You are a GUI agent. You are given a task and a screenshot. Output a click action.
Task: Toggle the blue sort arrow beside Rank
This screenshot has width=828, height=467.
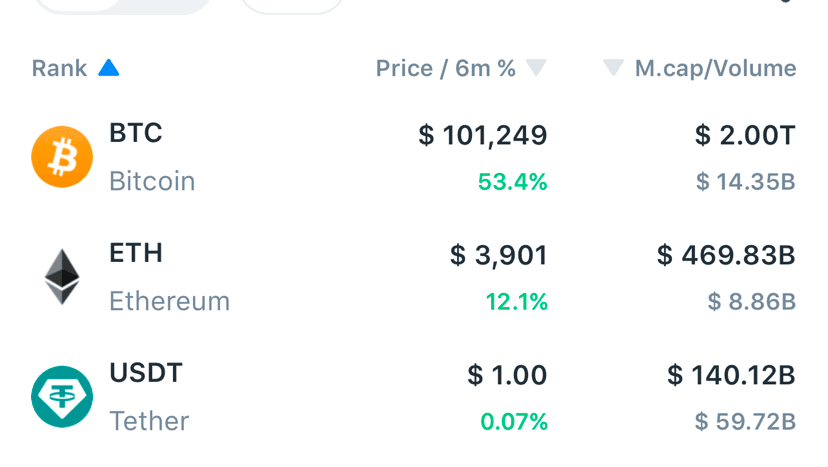pyautogui.click(x=109, y=68)
